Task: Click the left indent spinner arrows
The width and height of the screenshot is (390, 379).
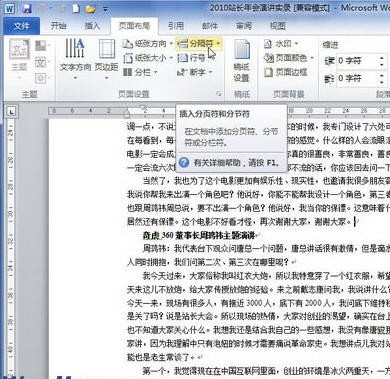Action: pyautogui.click(x=382, y=61)
